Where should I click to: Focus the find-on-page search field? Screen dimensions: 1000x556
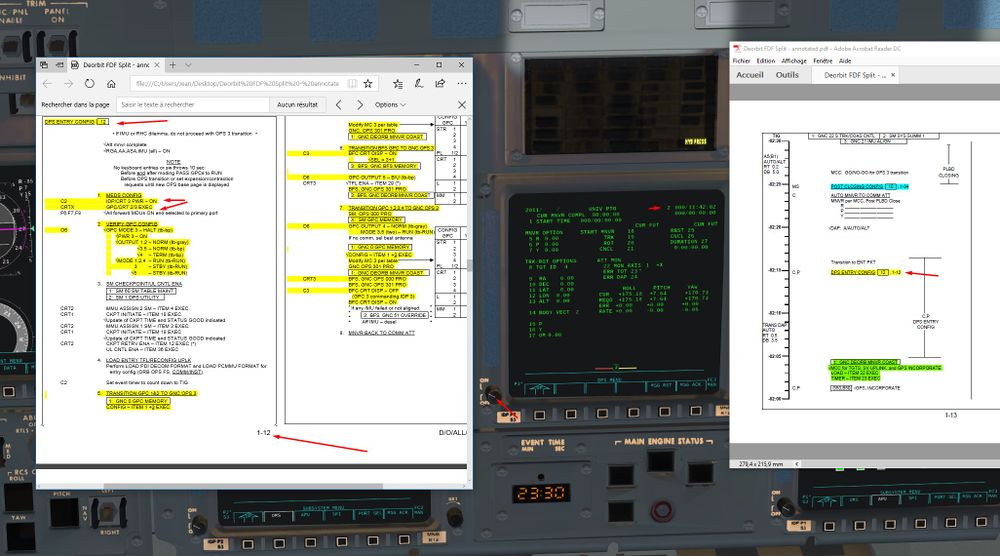point(192,105)
